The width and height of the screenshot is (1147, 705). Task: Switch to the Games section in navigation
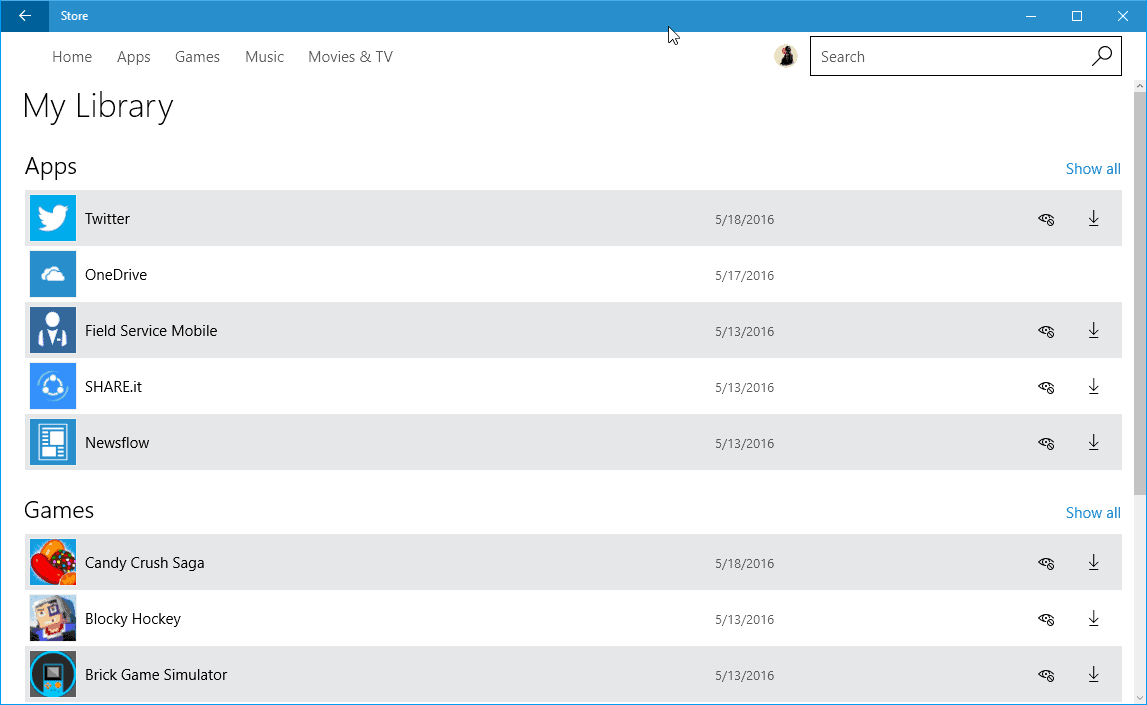point(197,56)
